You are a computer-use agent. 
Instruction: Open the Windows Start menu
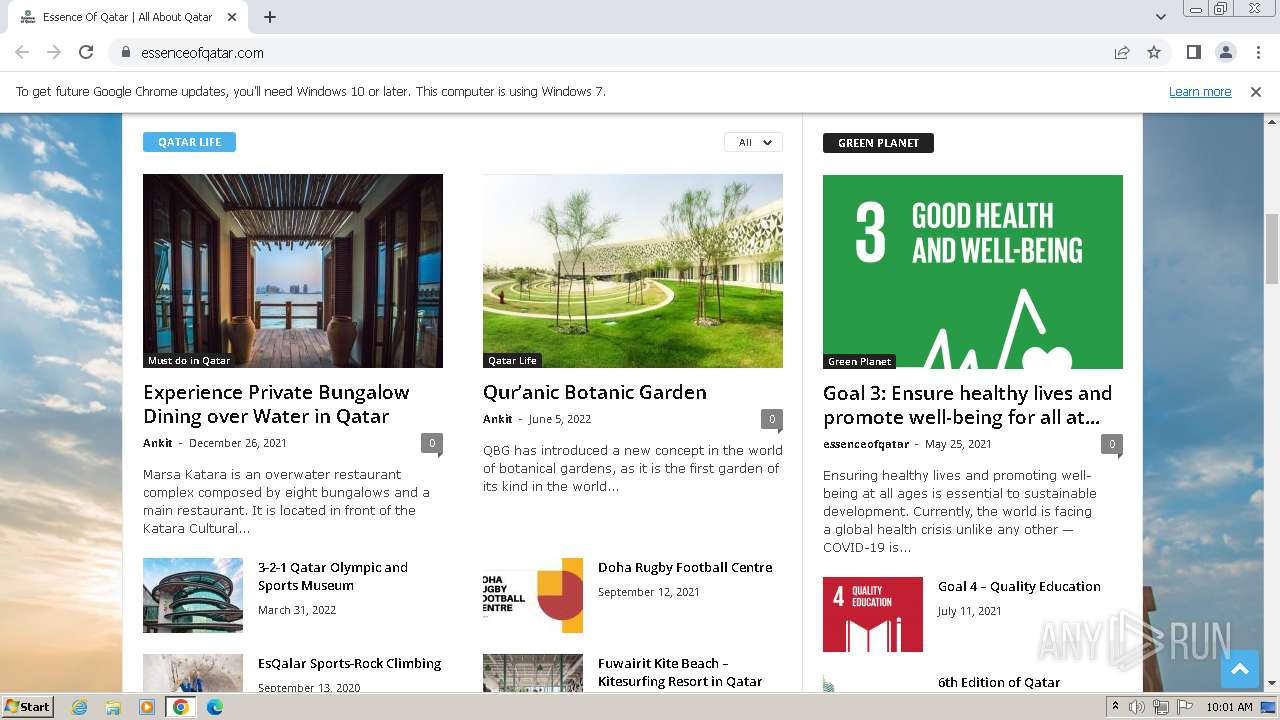point(27,706)
